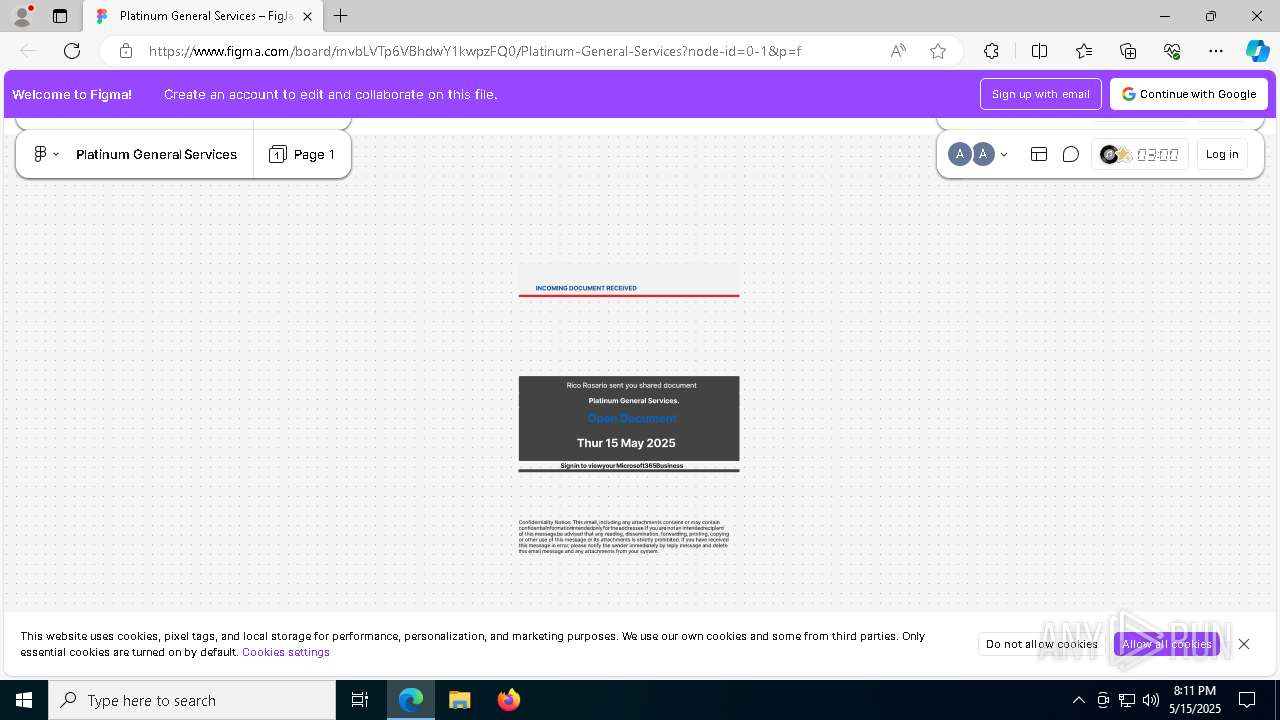Click Do not allow cookies
1280x720 pixels.
[1042, 644]
